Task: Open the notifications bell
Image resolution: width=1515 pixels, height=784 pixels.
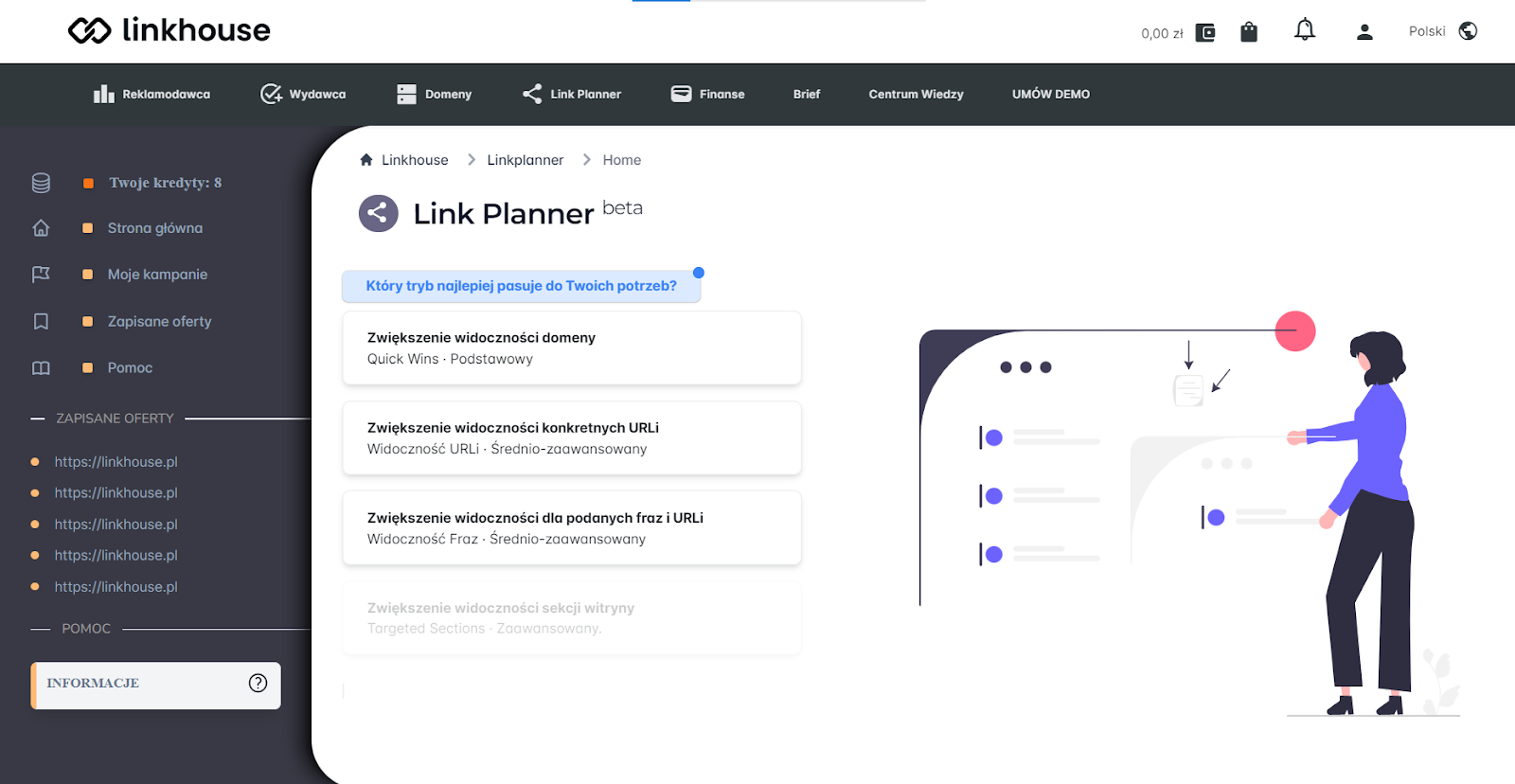Action: tap(1305, 29)
